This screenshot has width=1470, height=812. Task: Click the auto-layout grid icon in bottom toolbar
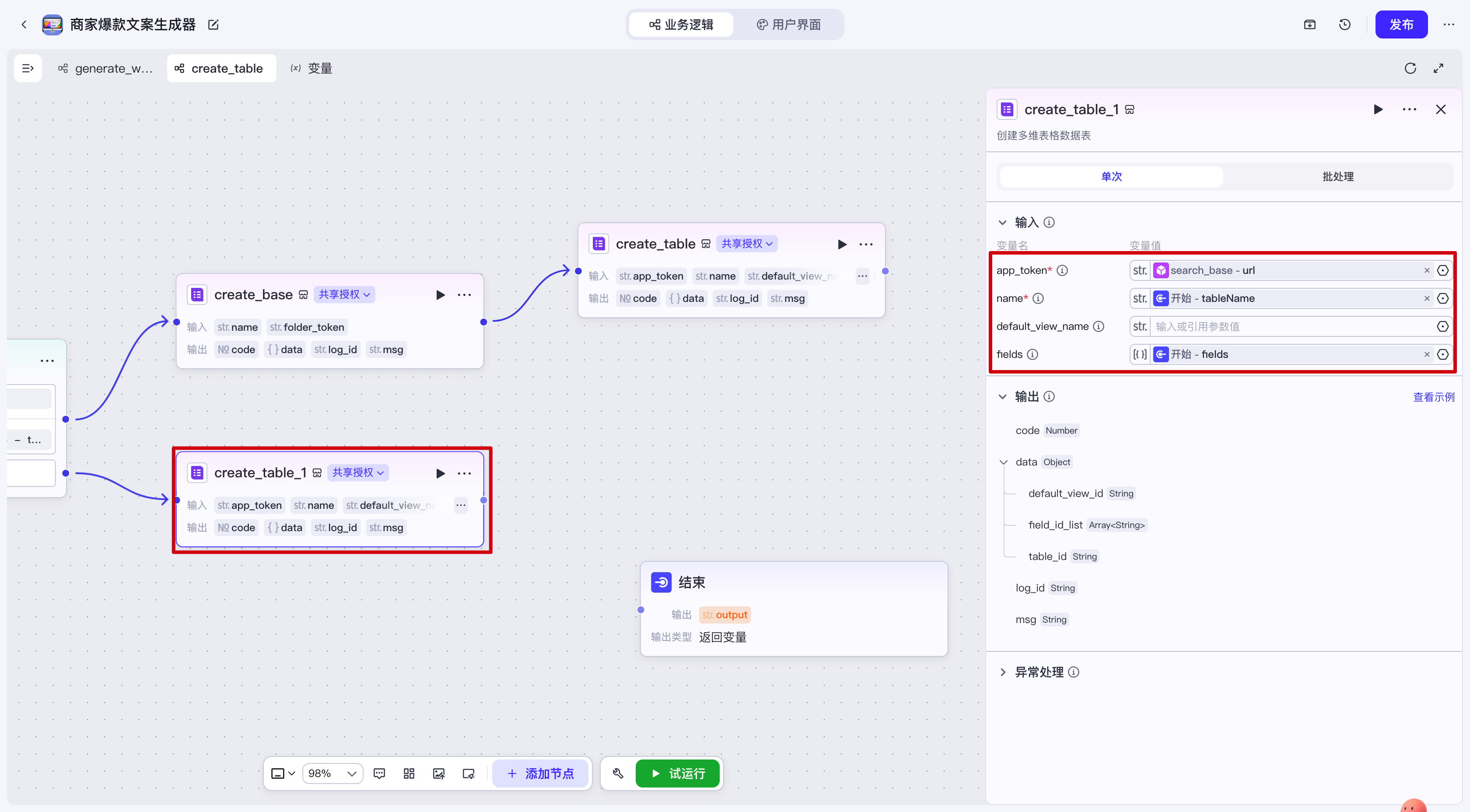point(409,773)
